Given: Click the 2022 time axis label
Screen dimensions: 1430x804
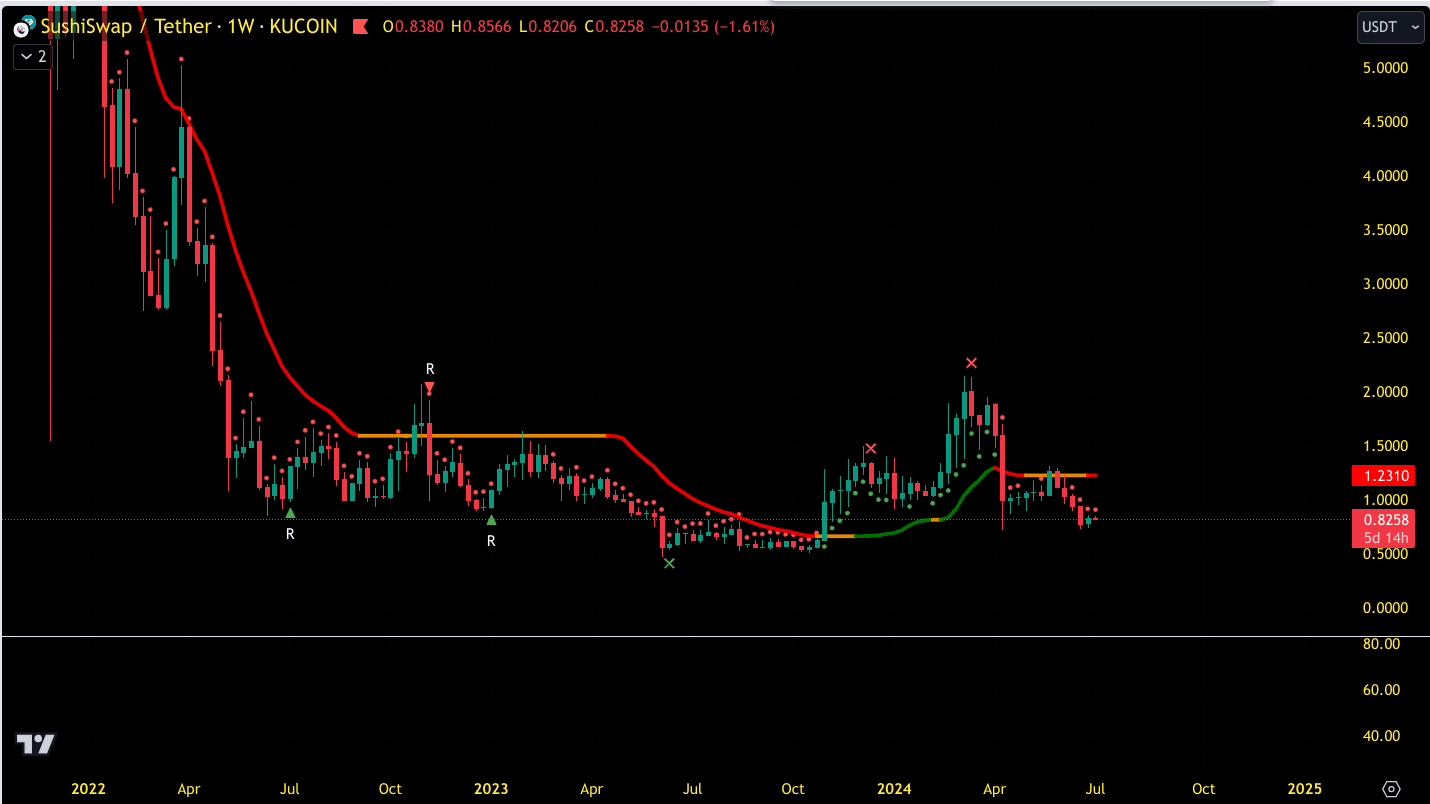Looking at the screenshot, I should click(88, 789).
